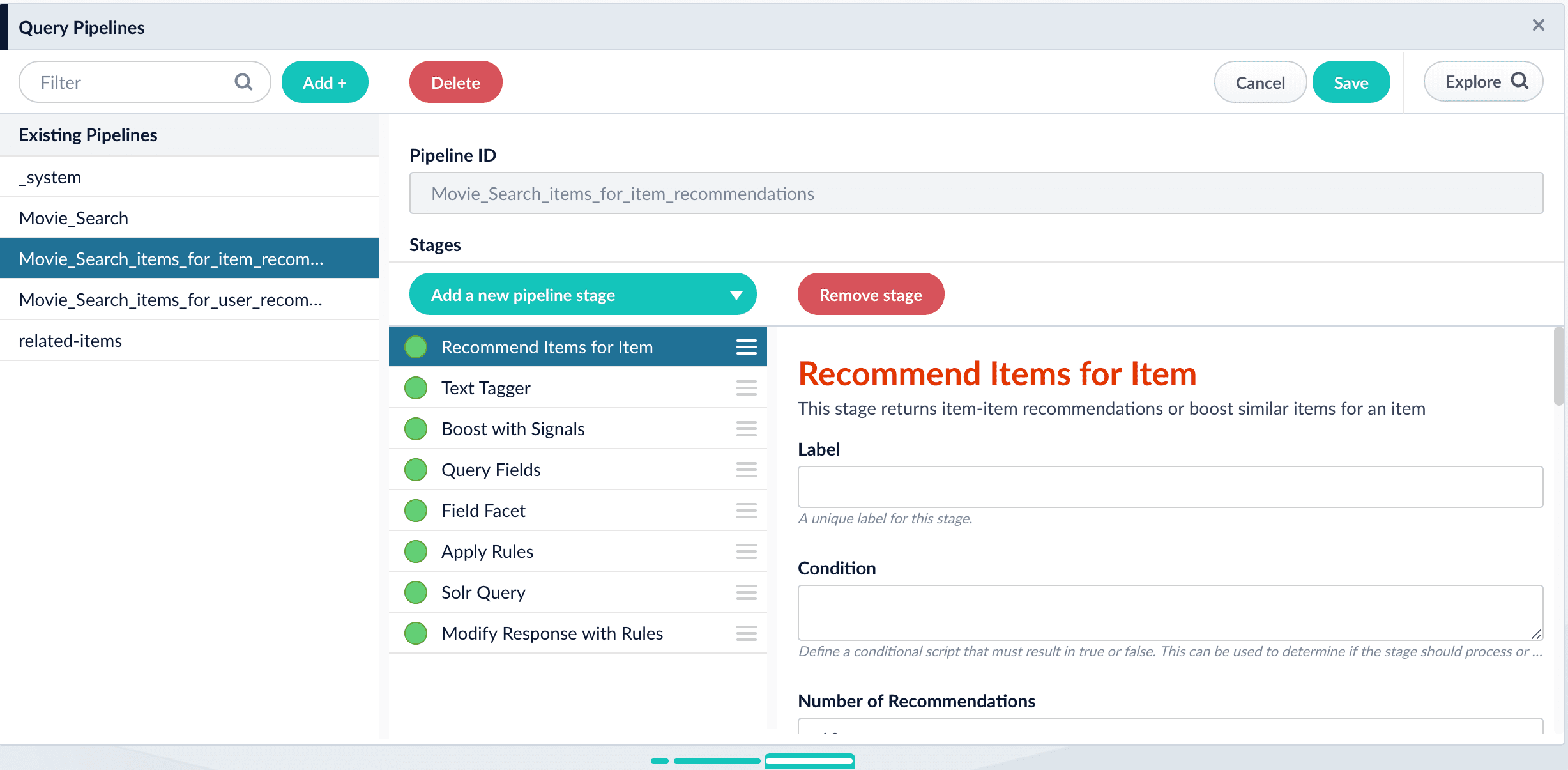Click drag handle for Solr Query stage
This screenshot has height=770, width=1568.
pyautogui.click(x=746, y=592)
